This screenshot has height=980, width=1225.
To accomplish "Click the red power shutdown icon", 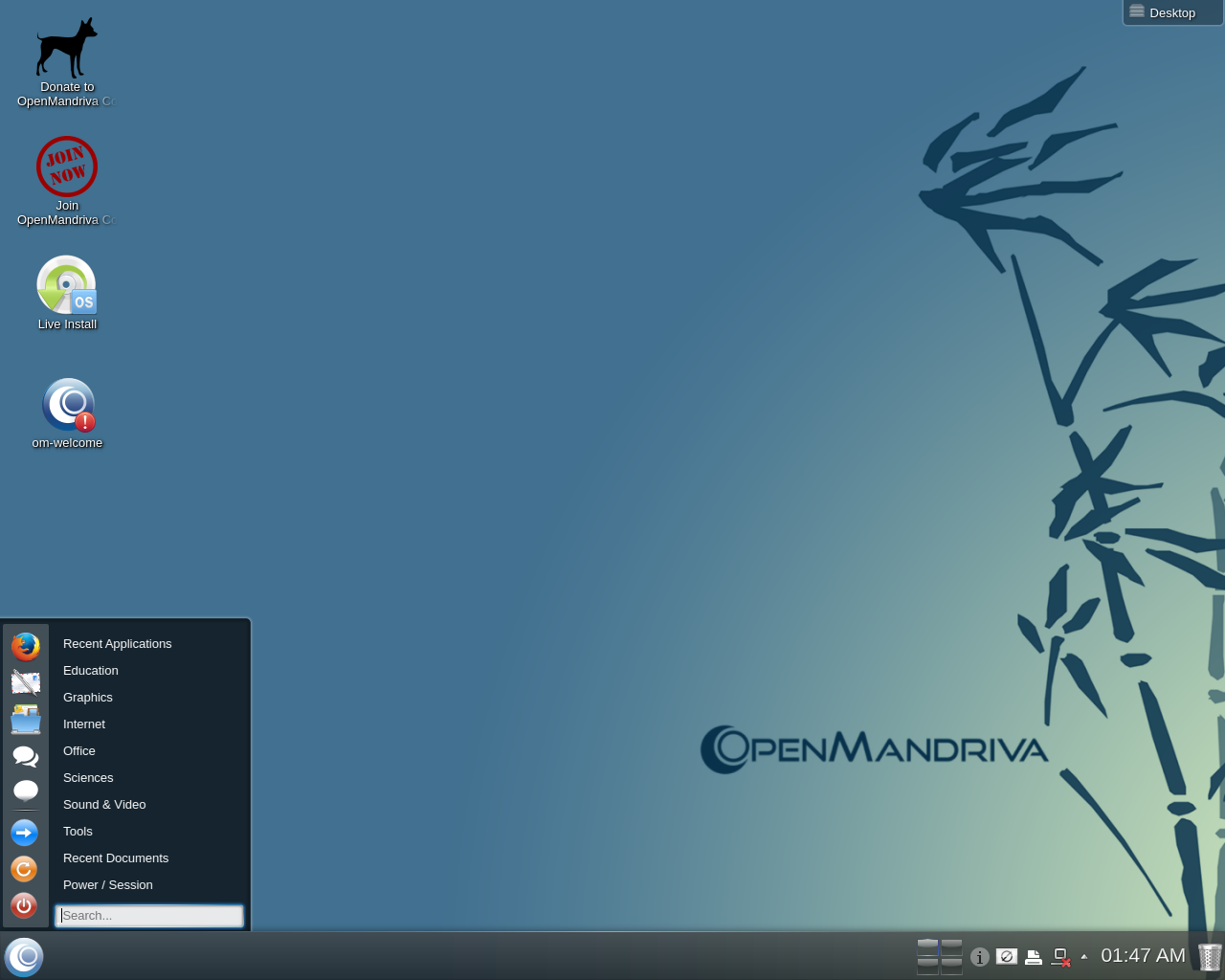I will [24, 905].
